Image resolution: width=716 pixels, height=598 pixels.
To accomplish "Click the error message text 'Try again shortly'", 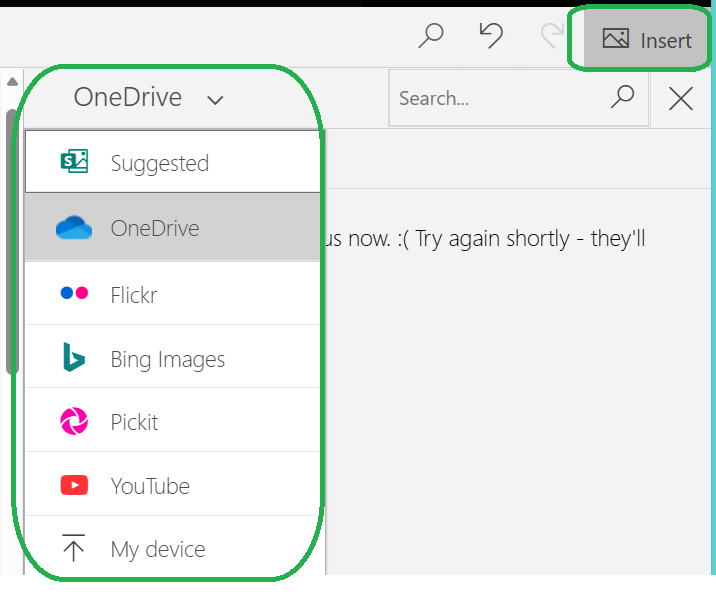I will coord(492,238).
